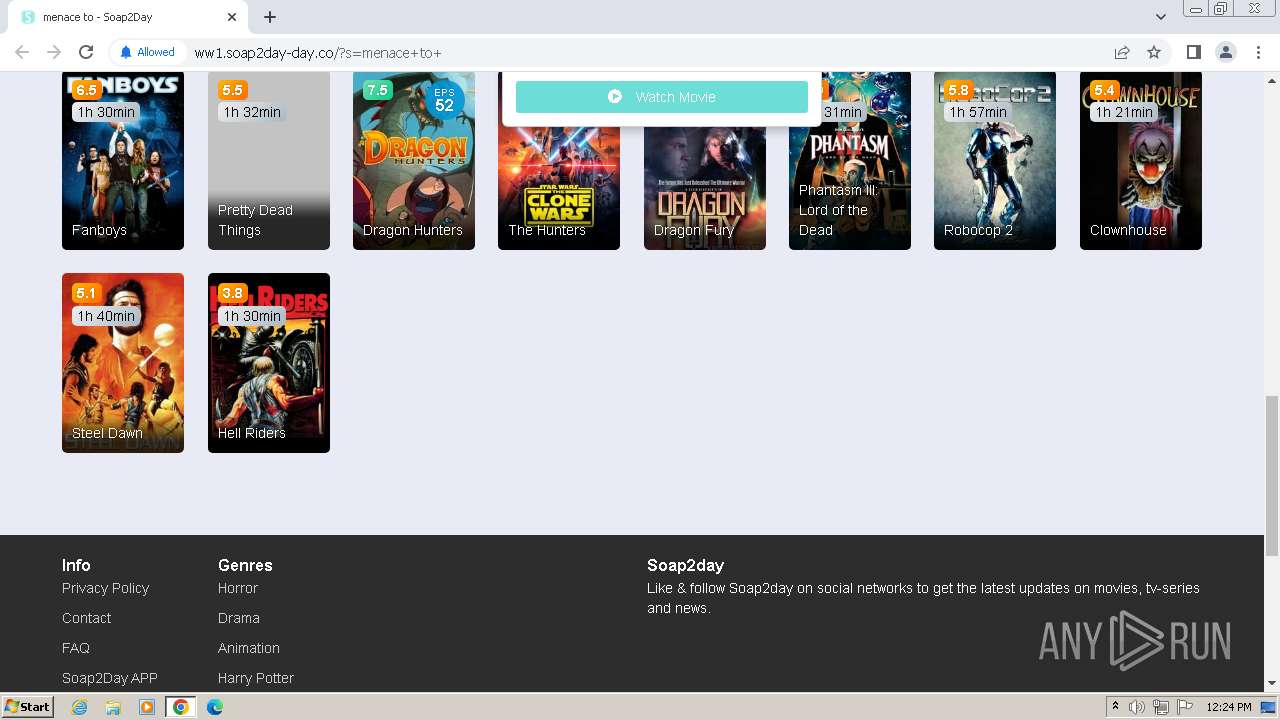The height and width of the screenshot is (720, 1280).
Task: Show hidden tray icons arrow
Action: coord(1115,707)
